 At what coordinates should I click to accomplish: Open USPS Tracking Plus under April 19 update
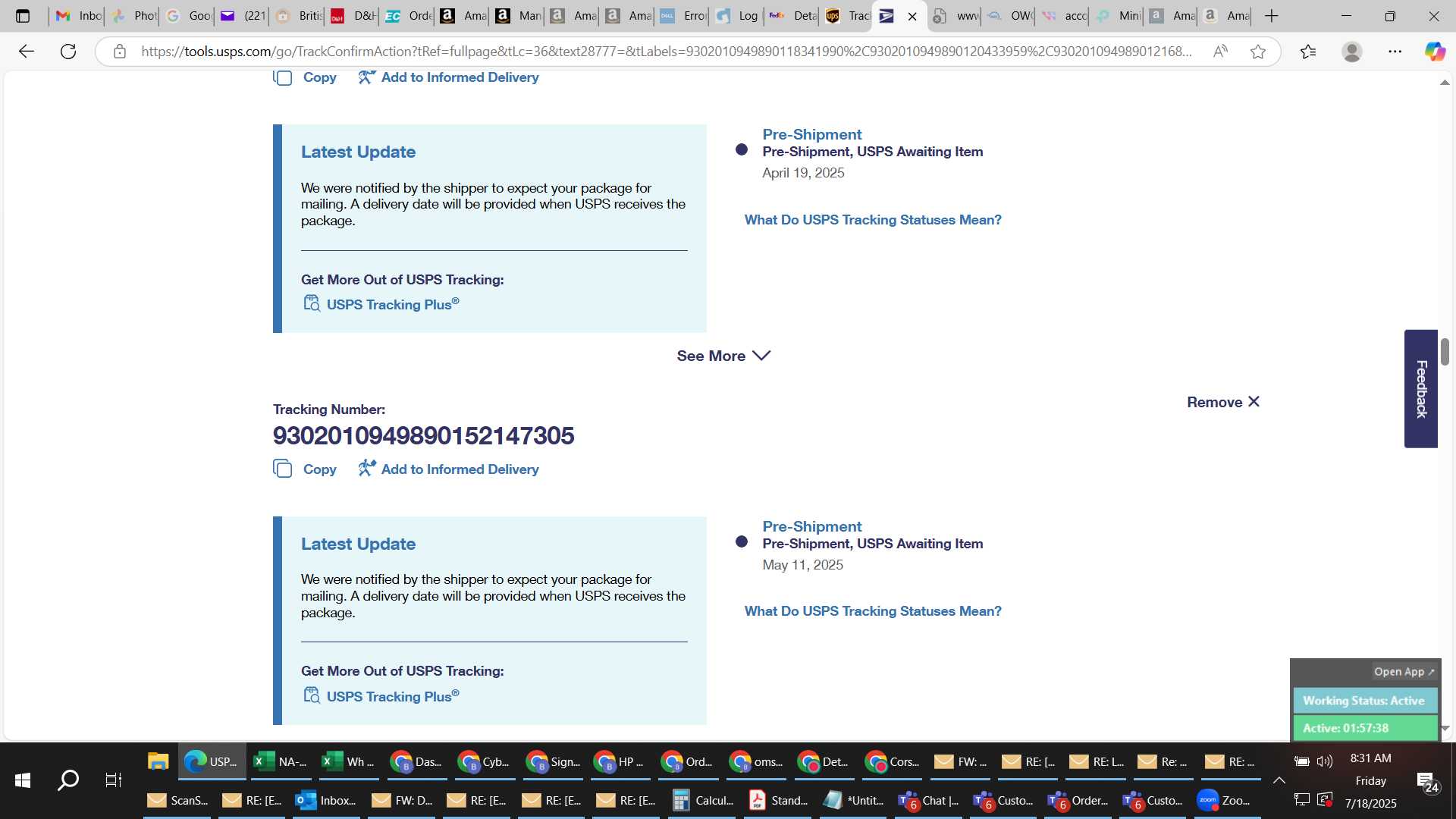point(381,304)
